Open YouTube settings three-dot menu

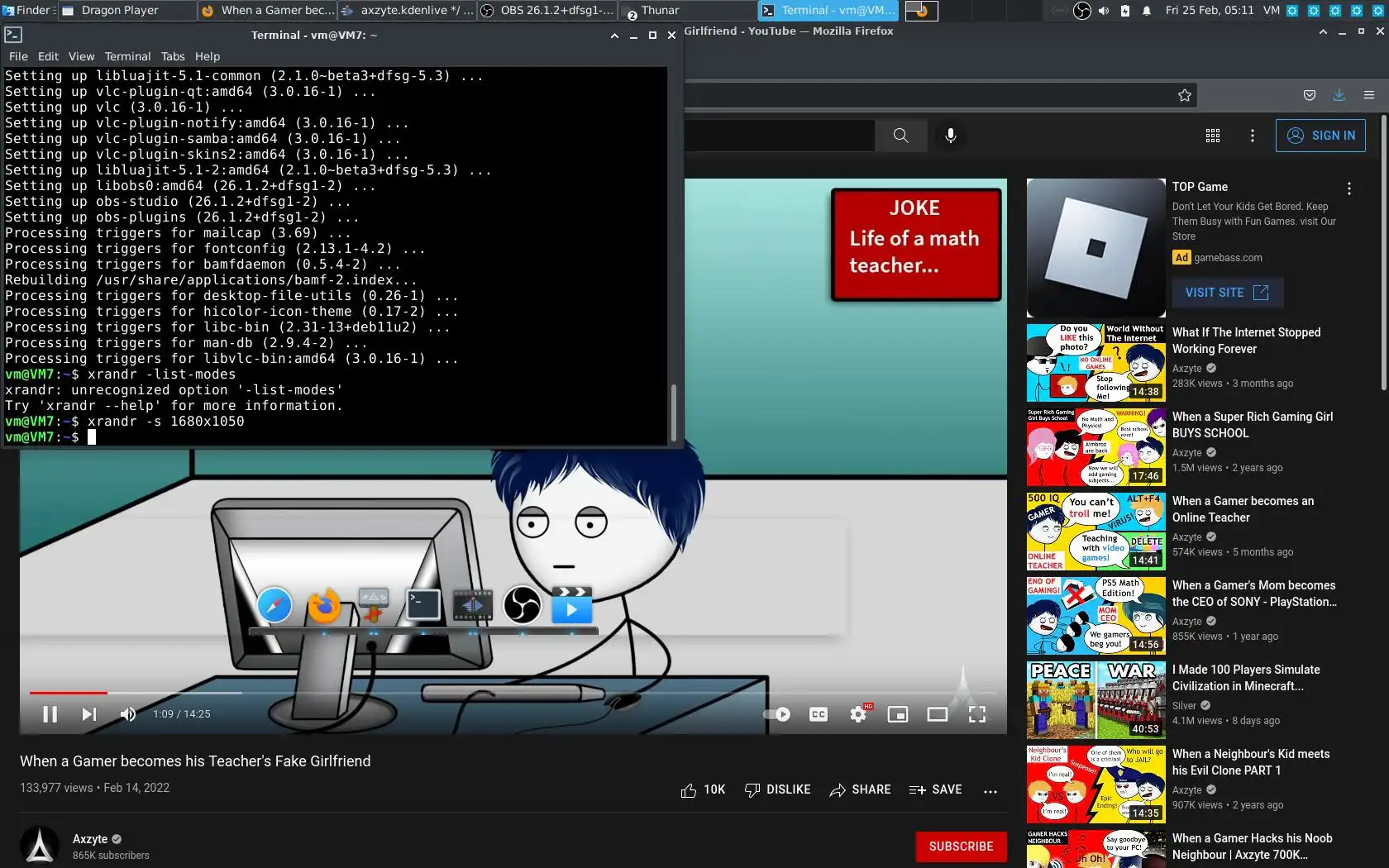(x=1253, y=136)
